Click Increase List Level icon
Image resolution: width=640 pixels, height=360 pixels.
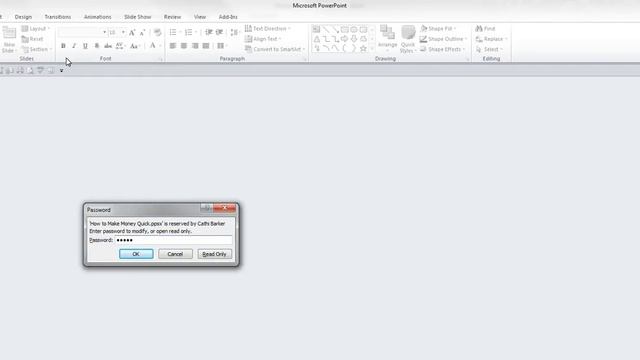pos(220,32)
